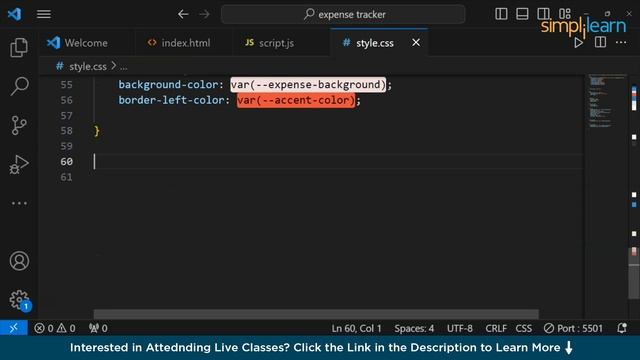The image size is (640, 360).
Task: Change indentation via Spaces: 4
Action: click(414, 328)
